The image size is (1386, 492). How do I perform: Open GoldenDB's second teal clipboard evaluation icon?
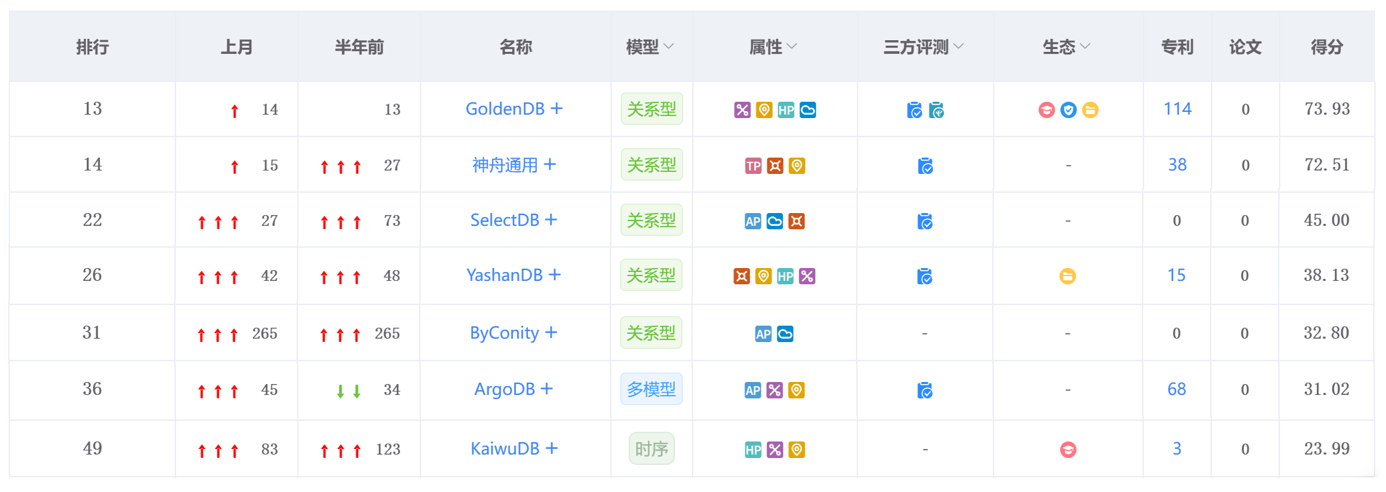tap(936, 110)
